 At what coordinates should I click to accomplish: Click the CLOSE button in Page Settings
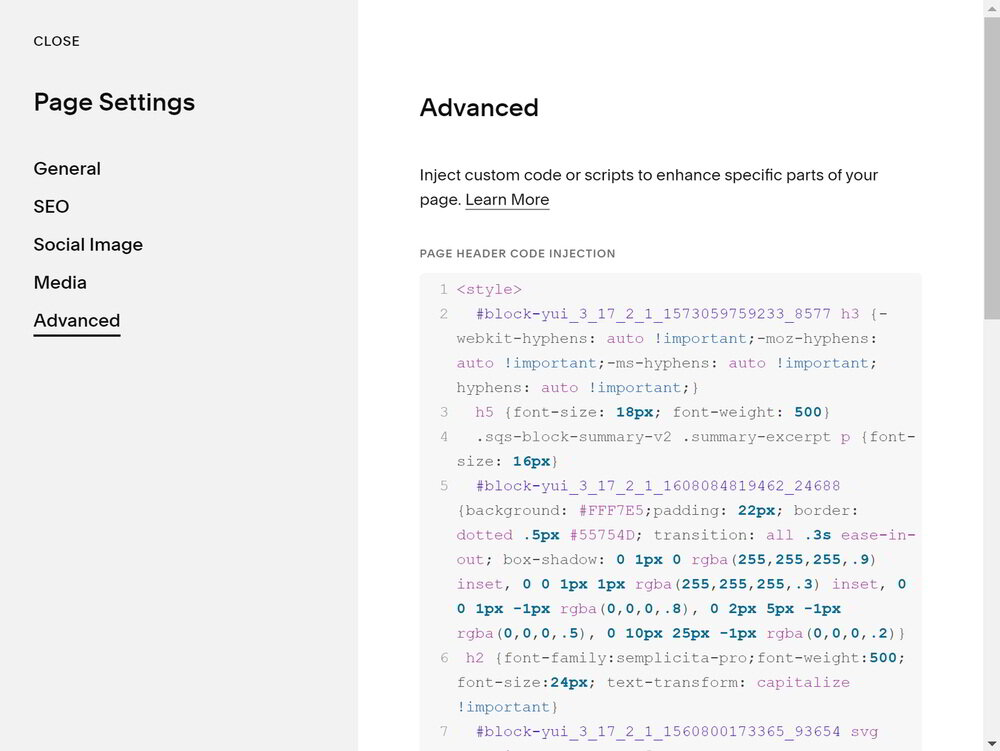pyautogui.click(x=56, y=41)
